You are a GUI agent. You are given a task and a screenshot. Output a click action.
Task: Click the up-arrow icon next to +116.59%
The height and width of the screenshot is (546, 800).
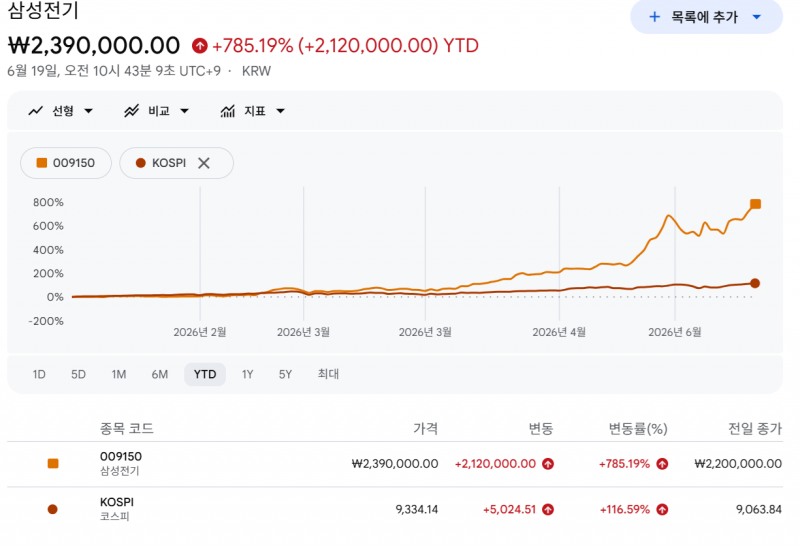point(662,509)
